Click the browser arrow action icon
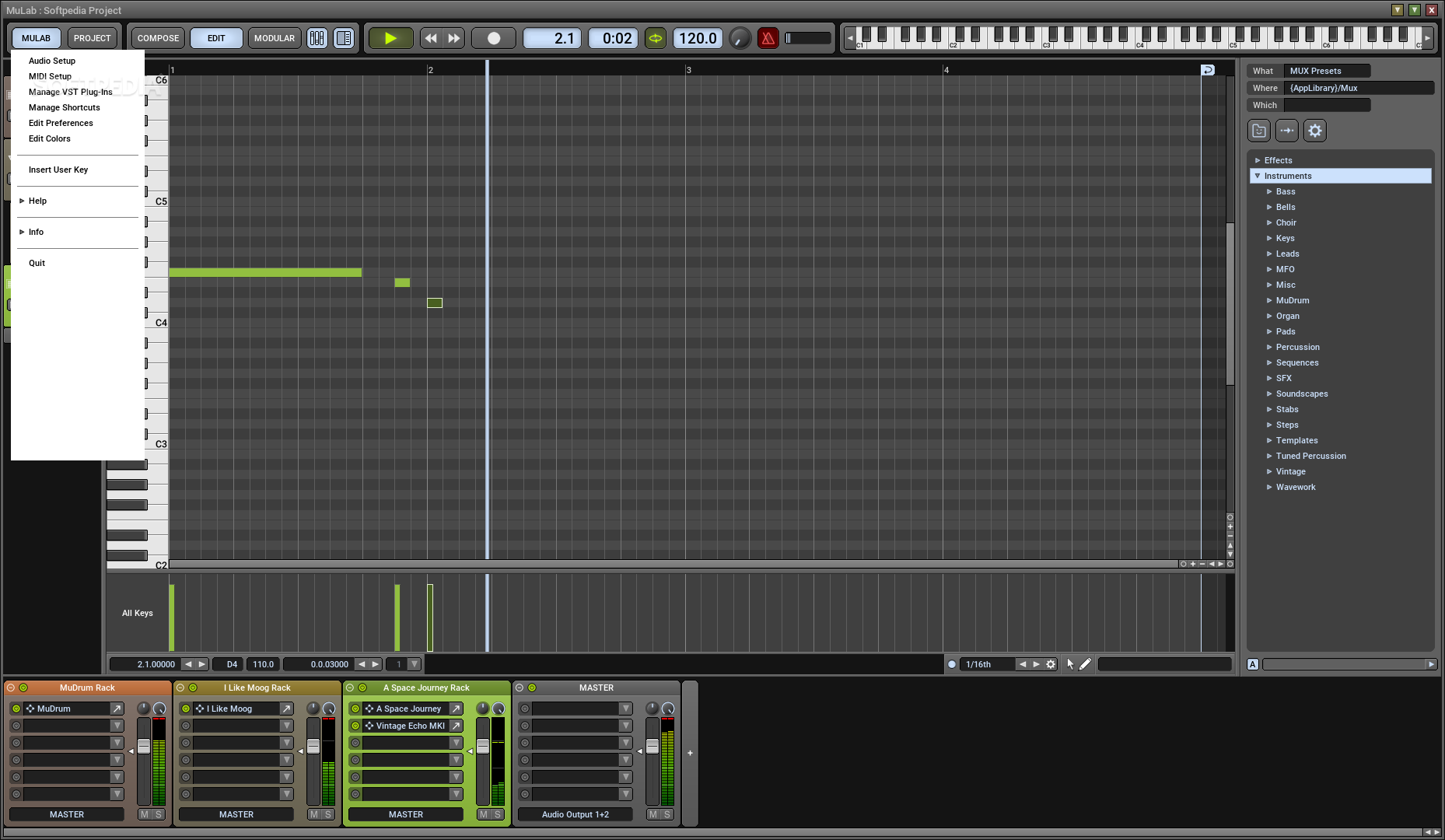This screenshot has width=1445, height=840. 1287,131
